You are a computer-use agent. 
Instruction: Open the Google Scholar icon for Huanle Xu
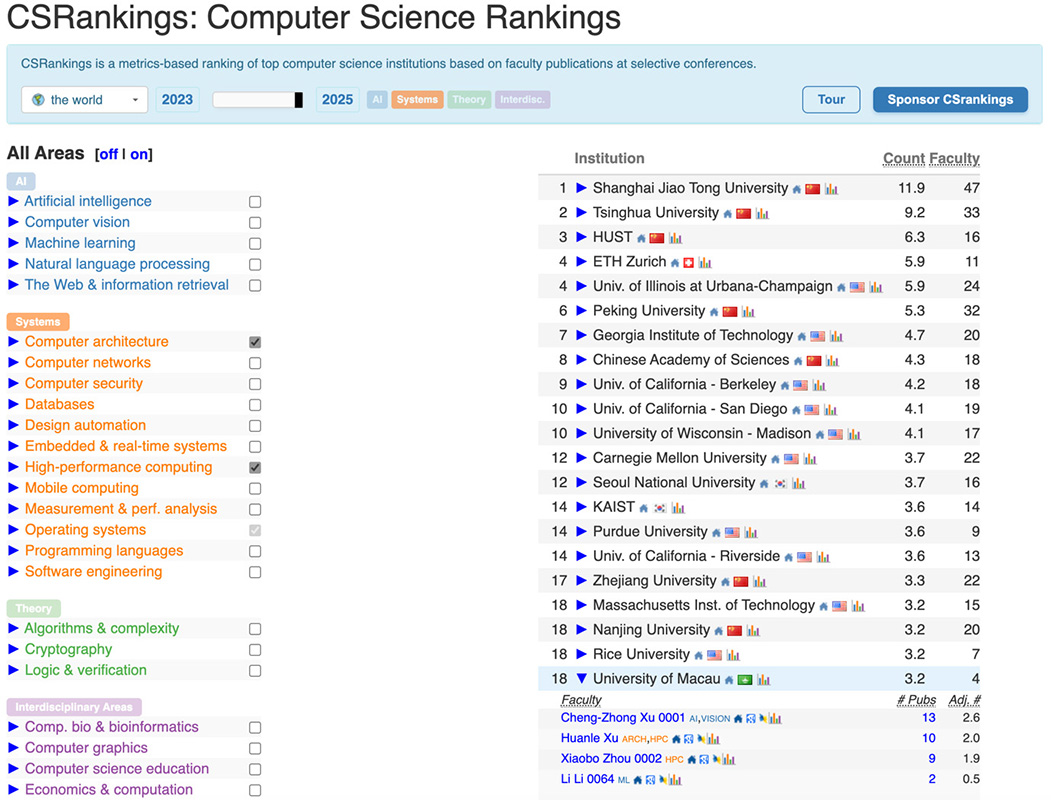point(690,739)
